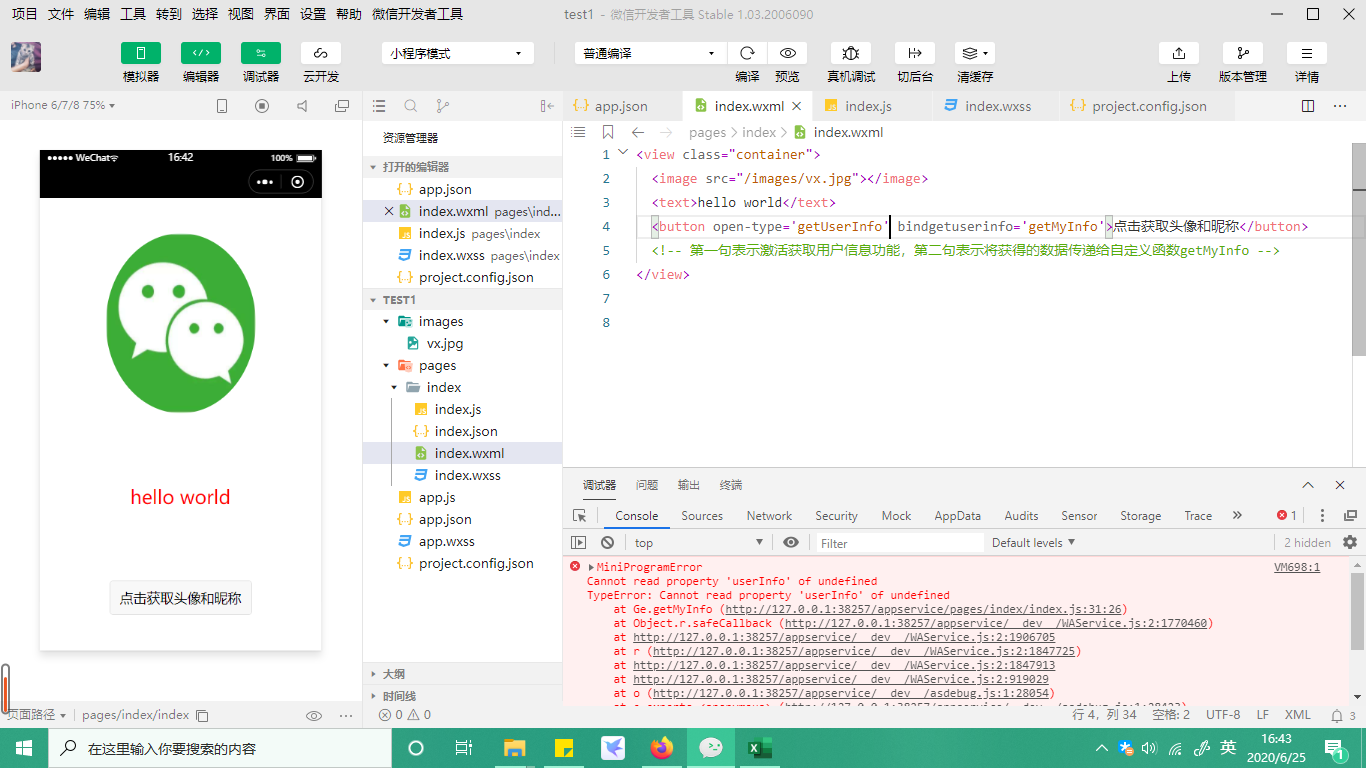Open the 详情 details panel
This screenshot has height=768, width=1366.
click(1307, 53)
